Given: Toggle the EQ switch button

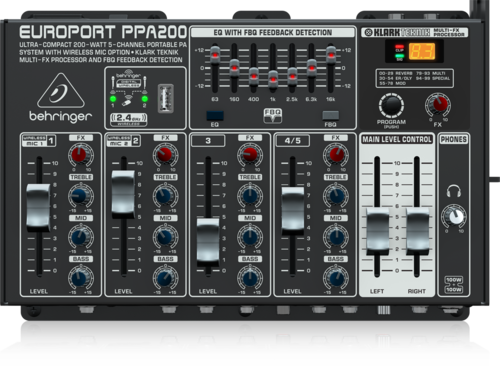Looking at the screenshot, I should tap(215, 116).
